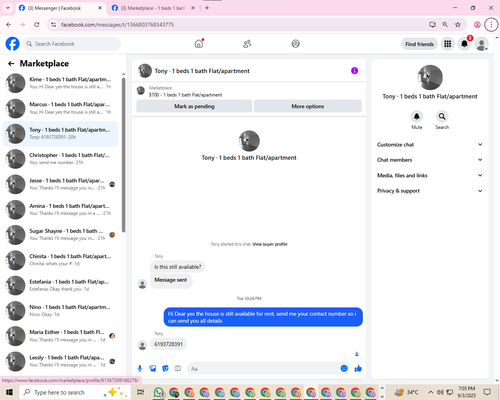Attach a file with the photo icon
This screenshot has width=500, height=400.
[153, 368]
